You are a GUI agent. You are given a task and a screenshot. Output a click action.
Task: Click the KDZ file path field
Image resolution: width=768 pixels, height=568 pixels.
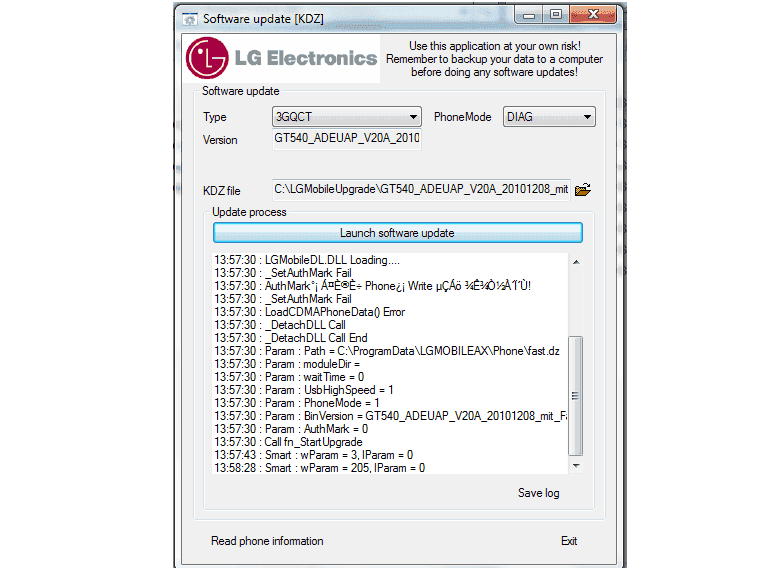421,189
